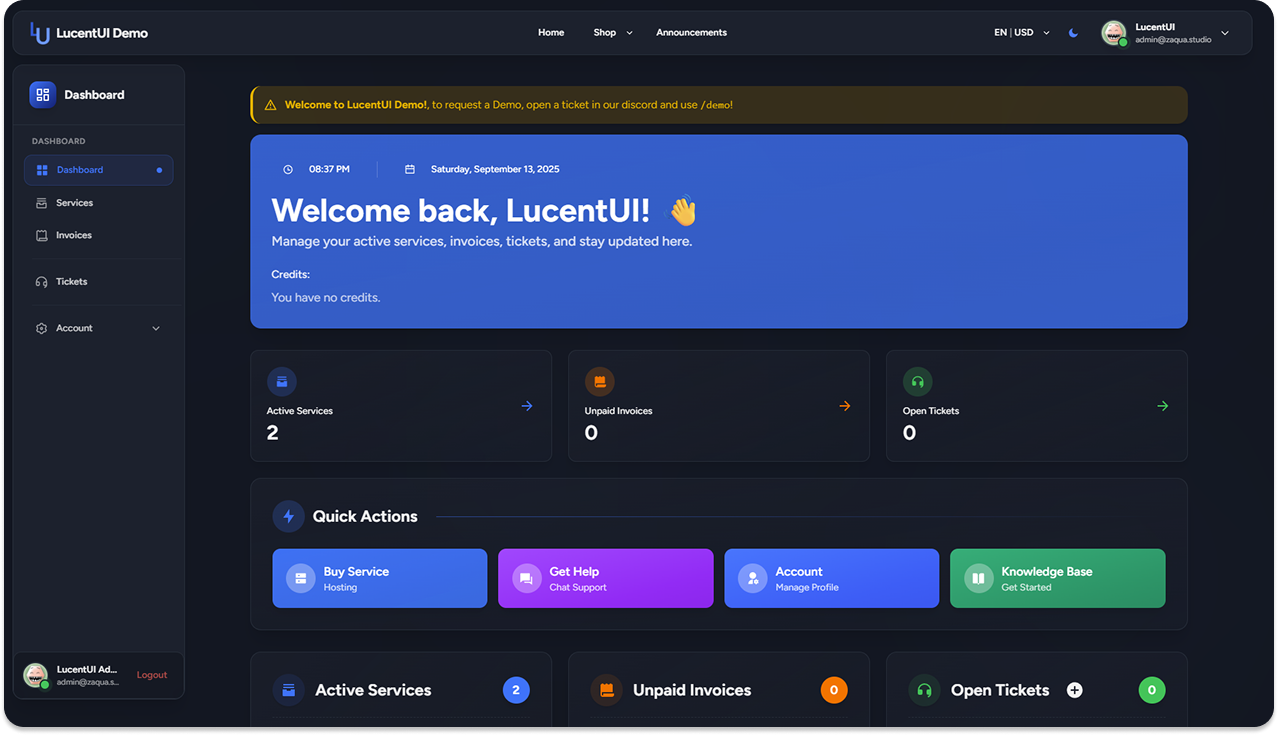This screenshot has height=735, width=1278.
Task: Click the Open Tickets green headset icon
Action: (x=917, y=381)
